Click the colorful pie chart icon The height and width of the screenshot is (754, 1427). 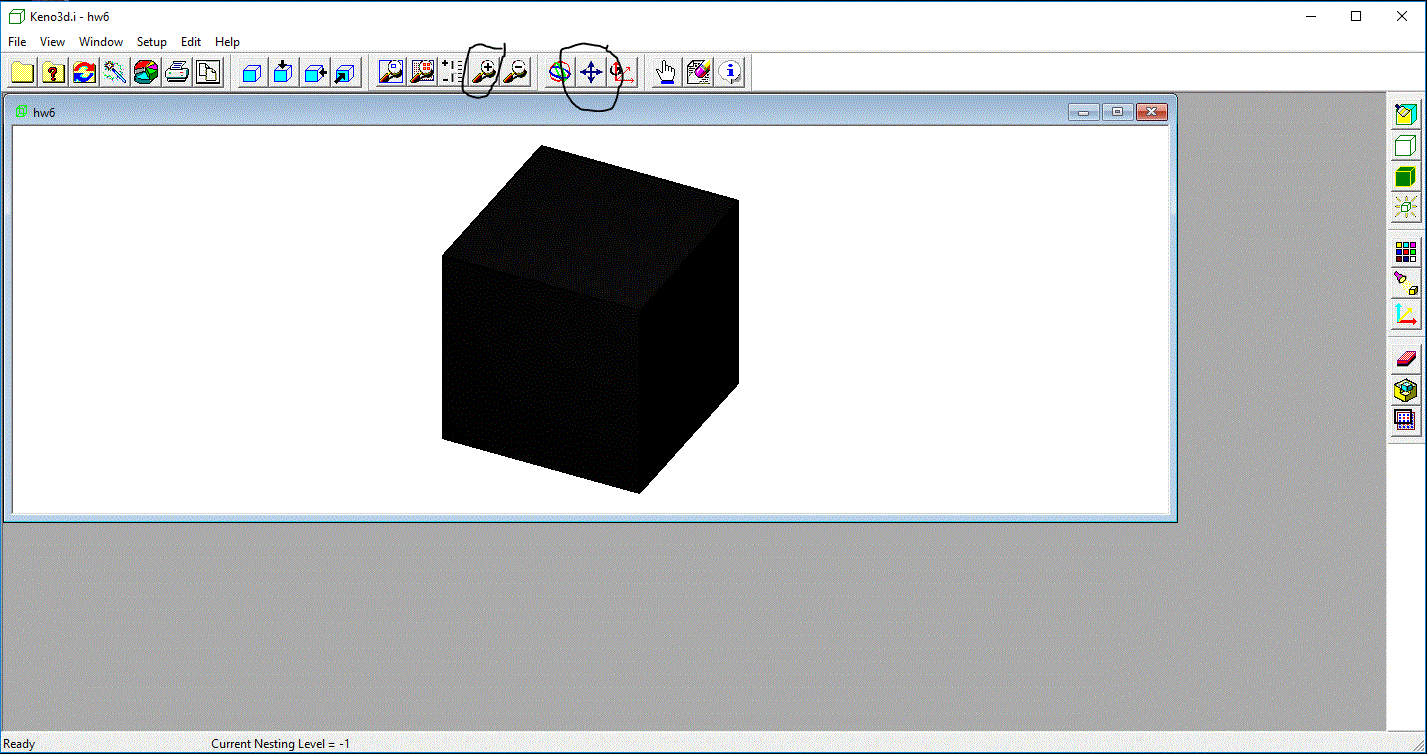[x=146, y=72]
